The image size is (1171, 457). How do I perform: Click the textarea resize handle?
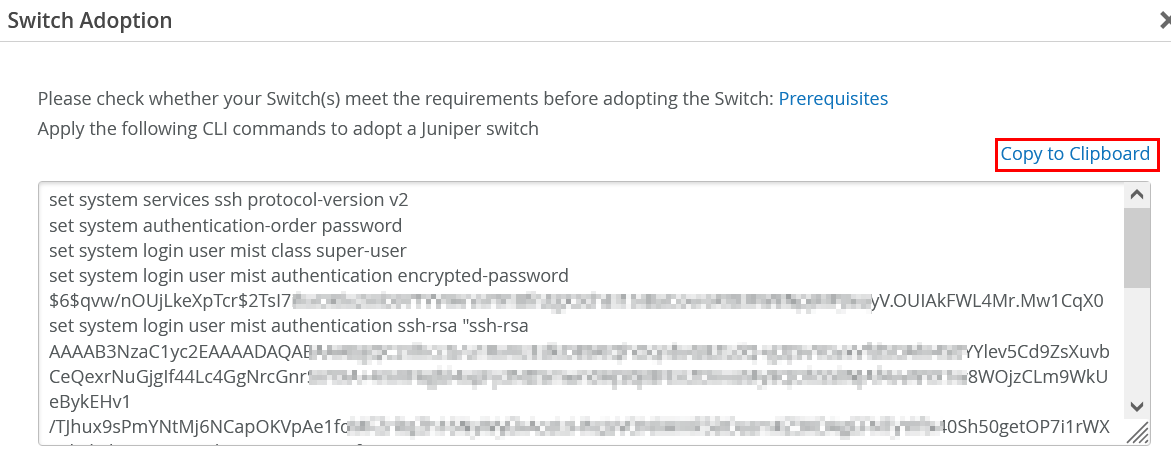(x=1137, y=432)
